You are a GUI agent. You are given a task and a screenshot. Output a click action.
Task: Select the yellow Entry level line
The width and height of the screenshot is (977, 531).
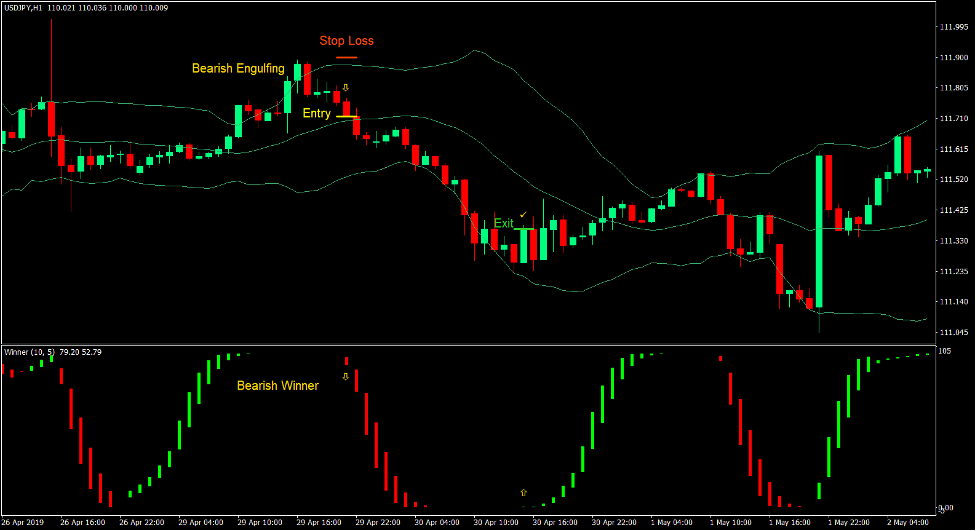point(347,117)
